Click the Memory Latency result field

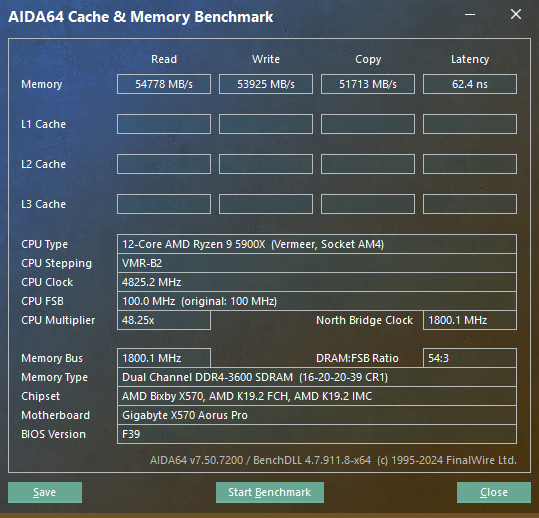[x=470, y=84]
